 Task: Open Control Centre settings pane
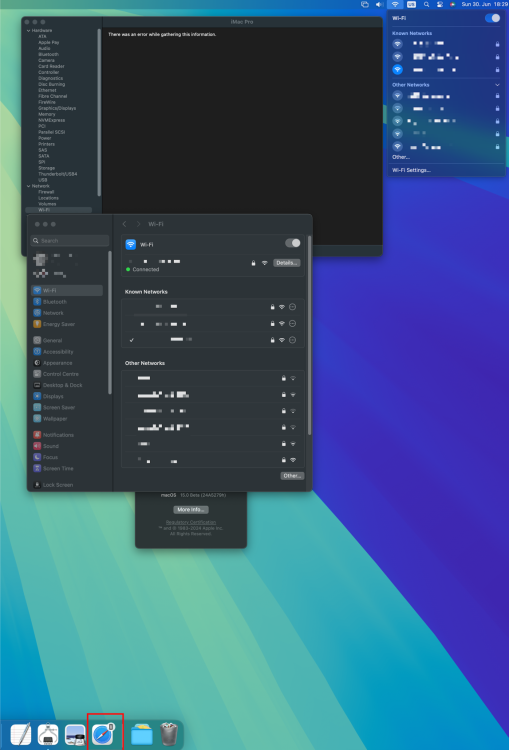tap(67, 374)
